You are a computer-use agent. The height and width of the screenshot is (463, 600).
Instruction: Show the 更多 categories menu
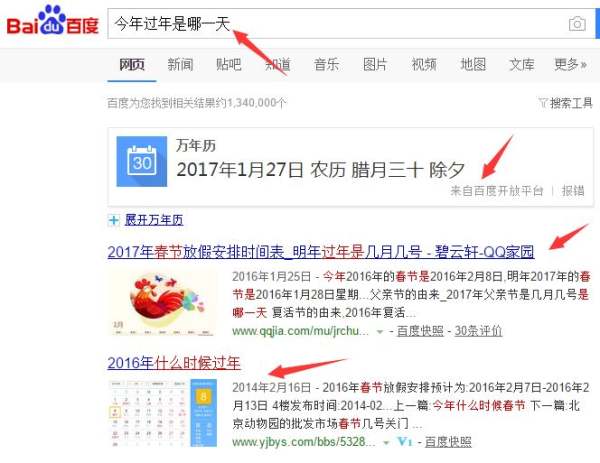[571, 64]
